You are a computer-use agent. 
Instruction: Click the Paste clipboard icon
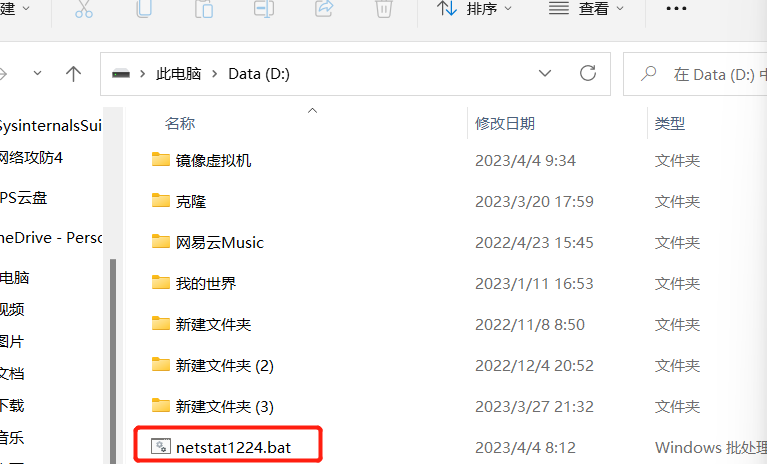(204, 8)
